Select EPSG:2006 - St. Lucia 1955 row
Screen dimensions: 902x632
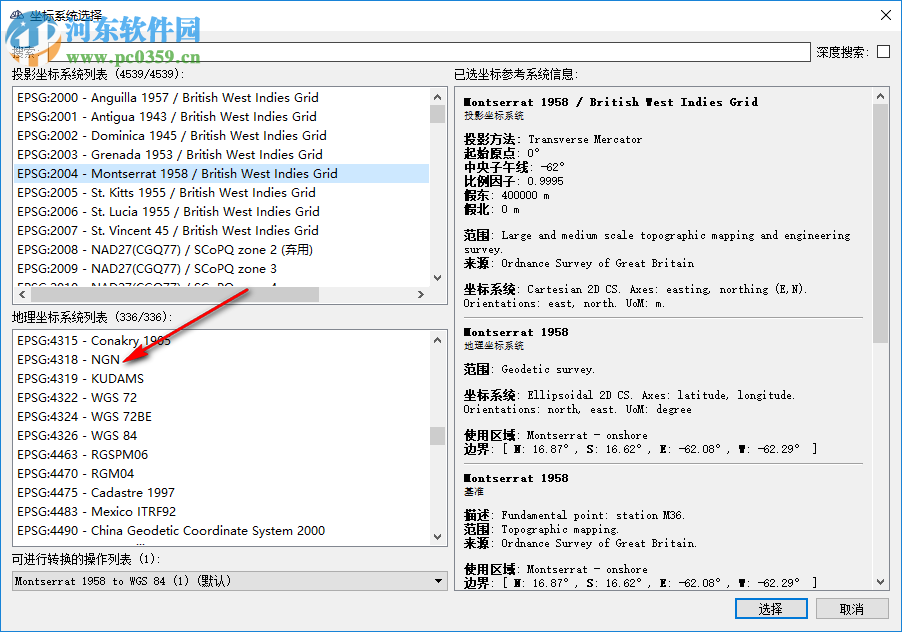221,212
